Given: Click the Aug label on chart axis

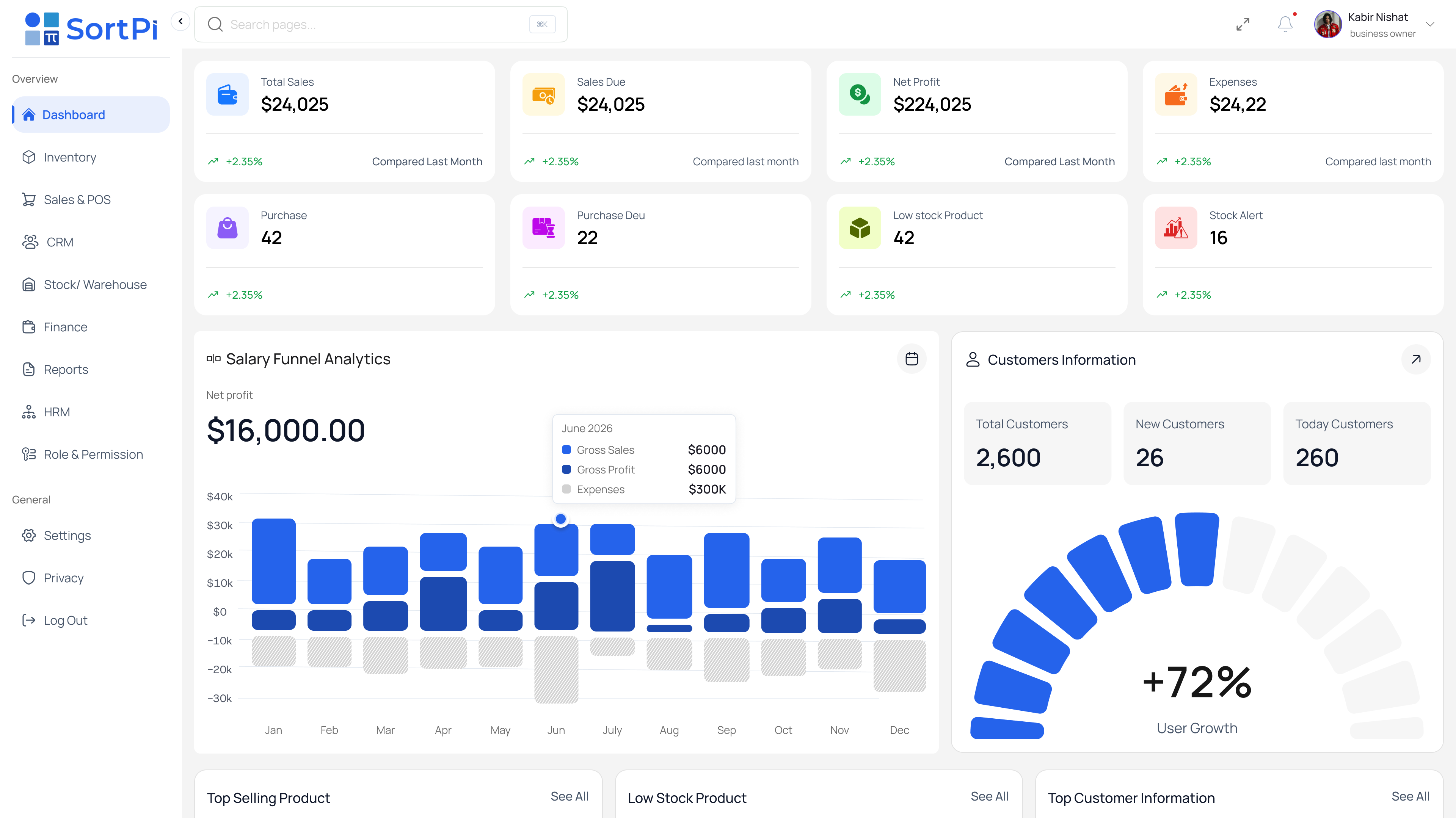Looking at the screenshot, I should [668, 730].
